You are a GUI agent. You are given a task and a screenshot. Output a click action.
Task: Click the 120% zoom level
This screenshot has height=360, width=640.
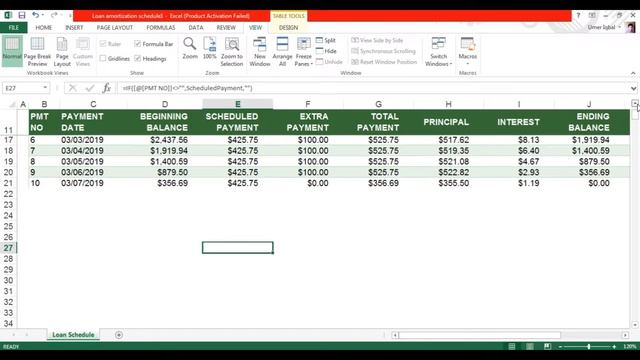(629, 347)
